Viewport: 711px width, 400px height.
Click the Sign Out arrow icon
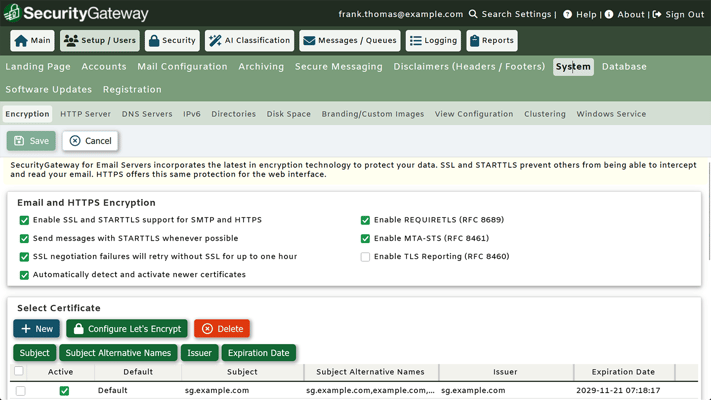657,15
